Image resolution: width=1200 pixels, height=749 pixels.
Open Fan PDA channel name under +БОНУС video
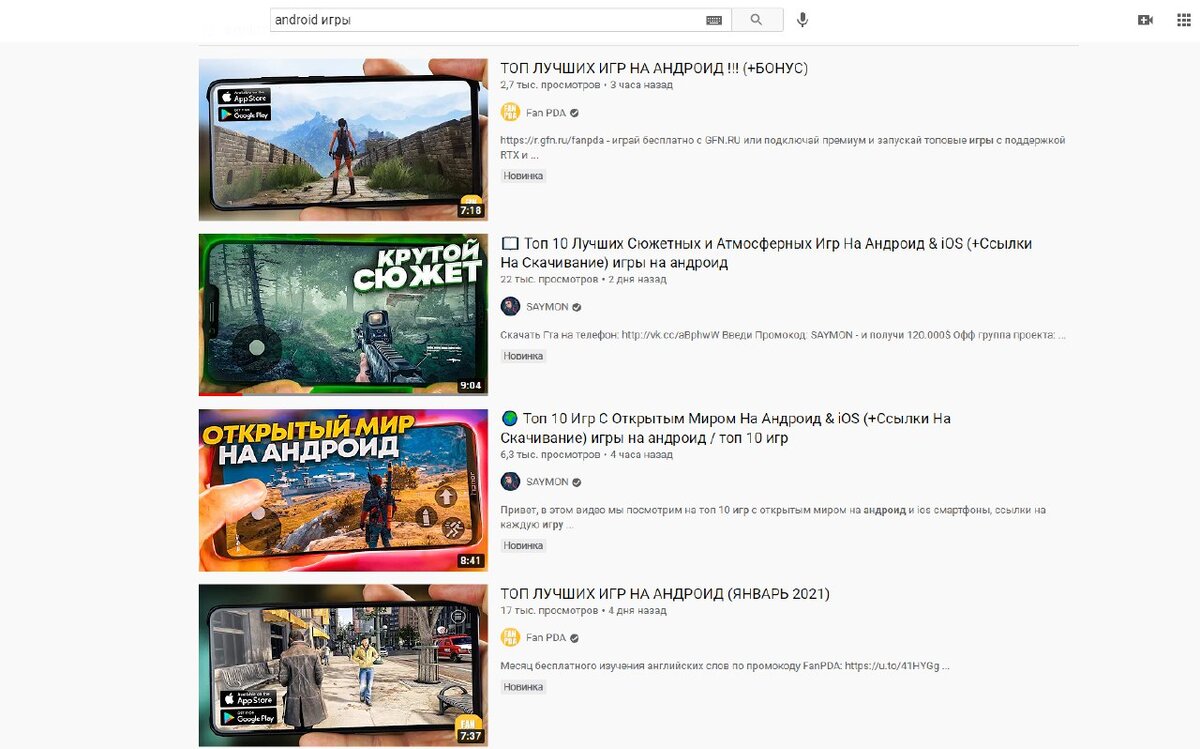point(546,113)
